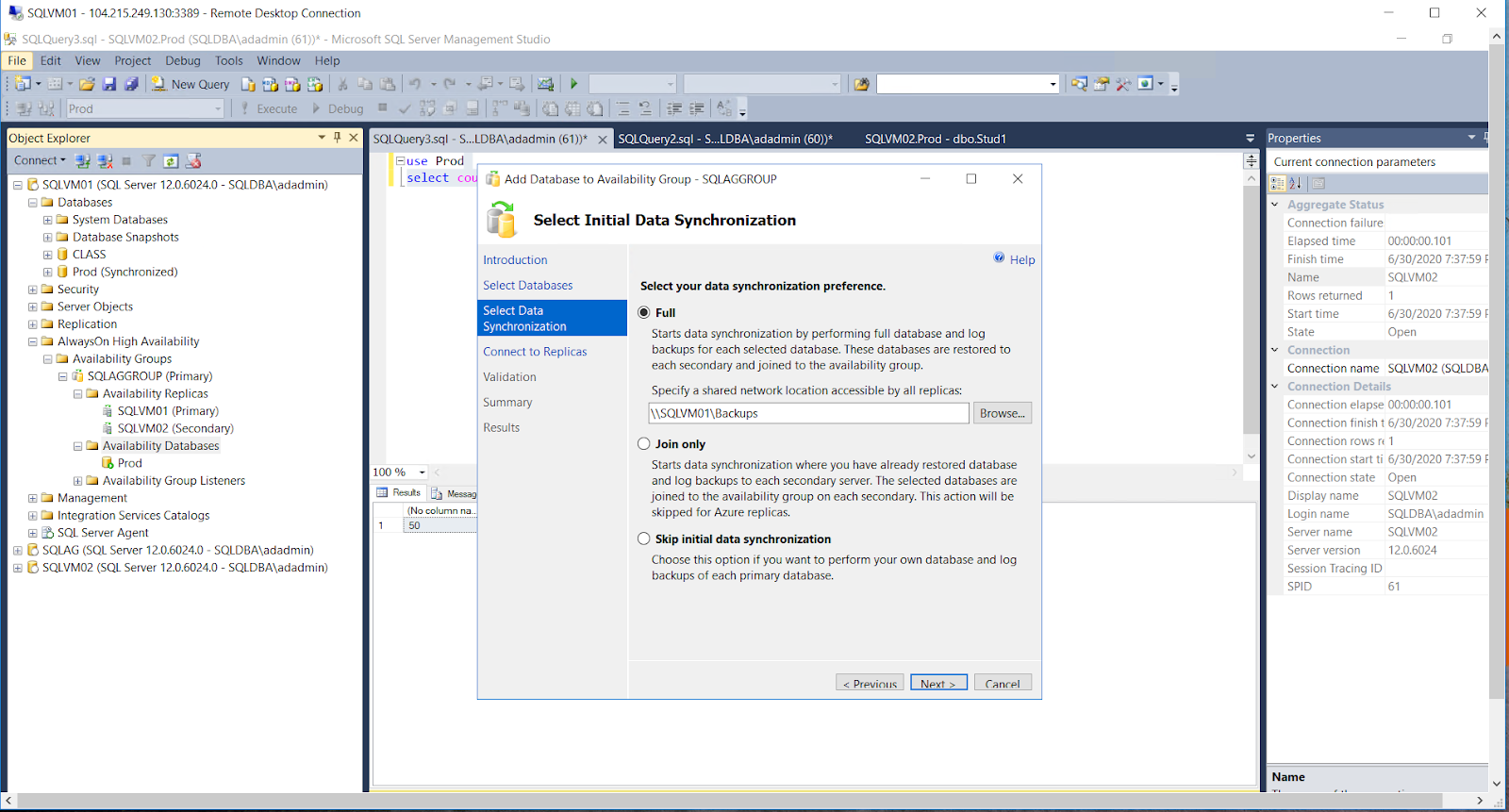Select the SQL Server Agent tree item
Viewport: 1509px width, 812px height.
coord(103,533)
